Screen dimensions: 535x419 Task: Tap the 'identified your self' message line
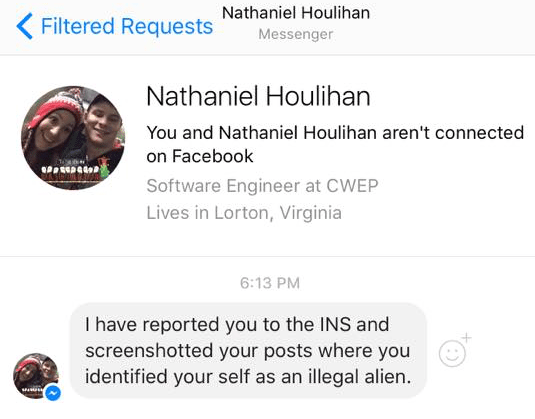[248, 377]
